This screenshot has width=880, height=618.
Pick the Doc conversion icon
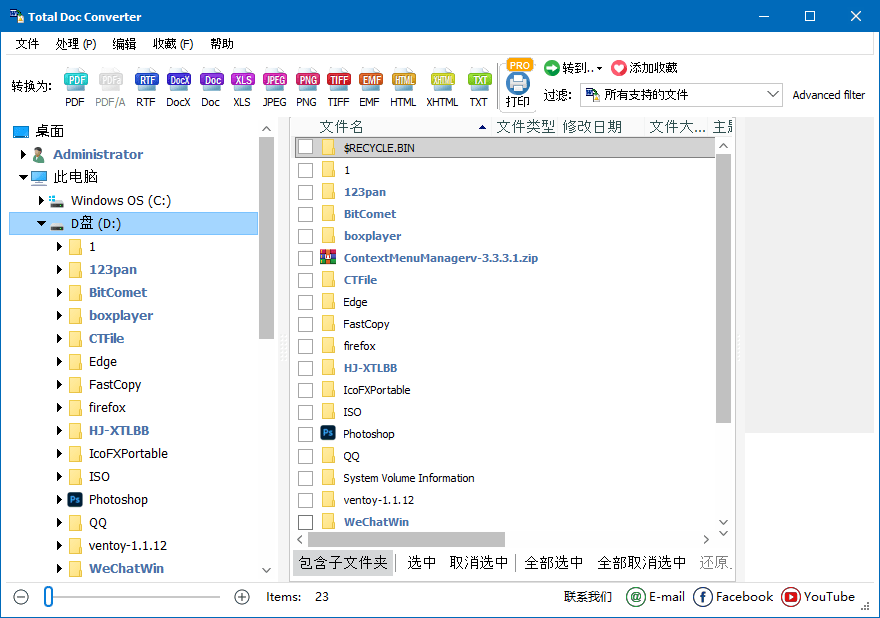[x=211, y=80]
